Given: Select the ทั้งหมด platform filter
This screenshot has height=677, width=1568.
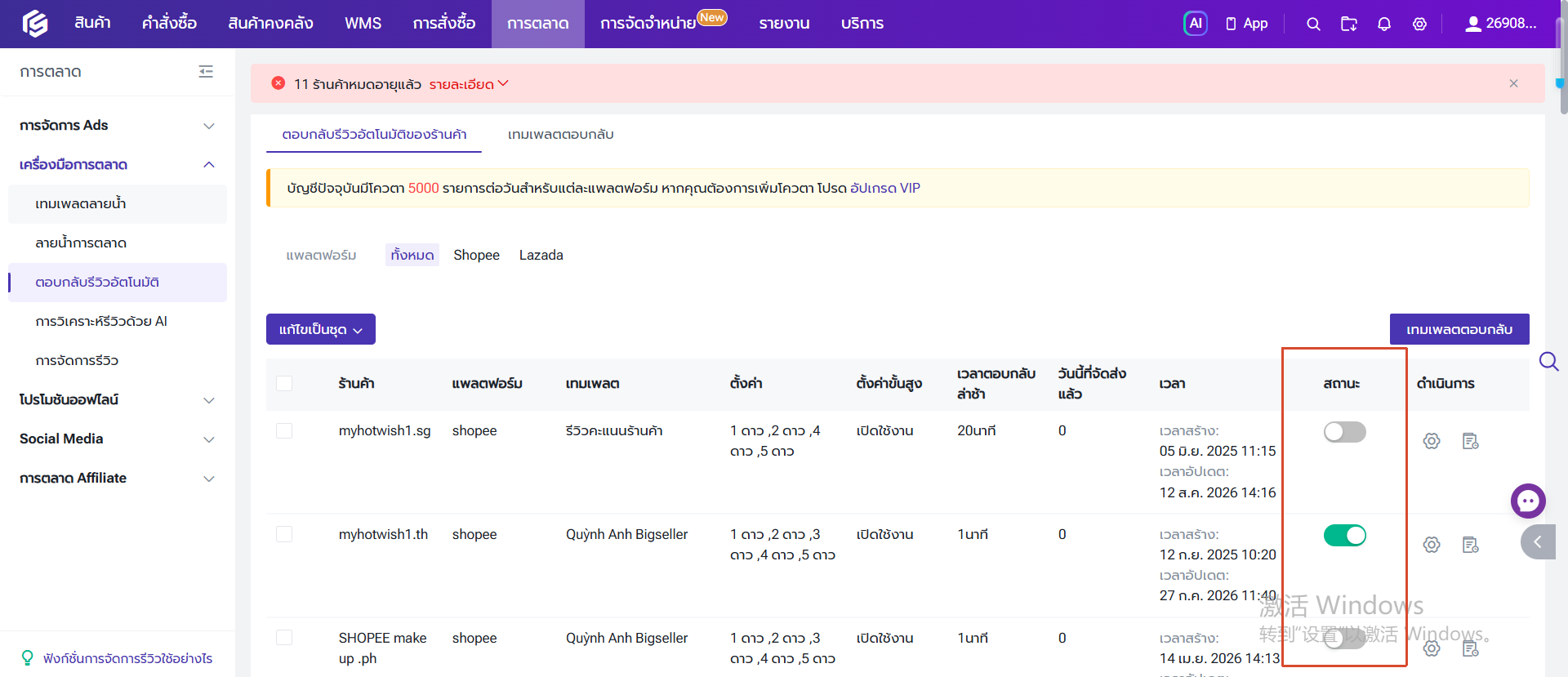Looking at the screenshot, I should pos(412,255).
